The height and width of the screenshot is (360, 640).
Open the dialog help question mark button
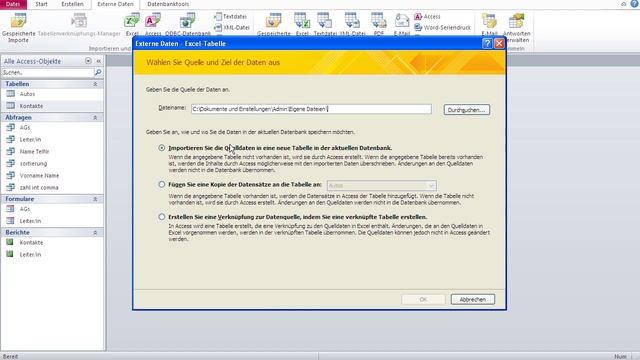pos(487,43)
